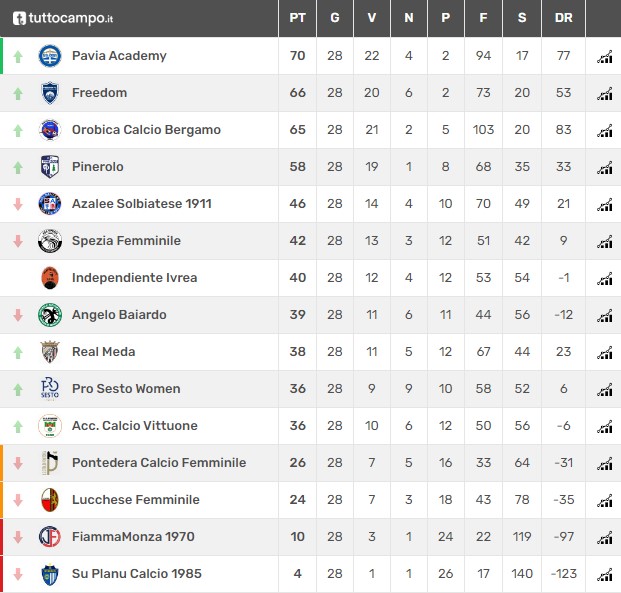Open stats chart icon for Pavia Academy
The height and width of the screenshot is (593, 621).
(x=604, y=57)
